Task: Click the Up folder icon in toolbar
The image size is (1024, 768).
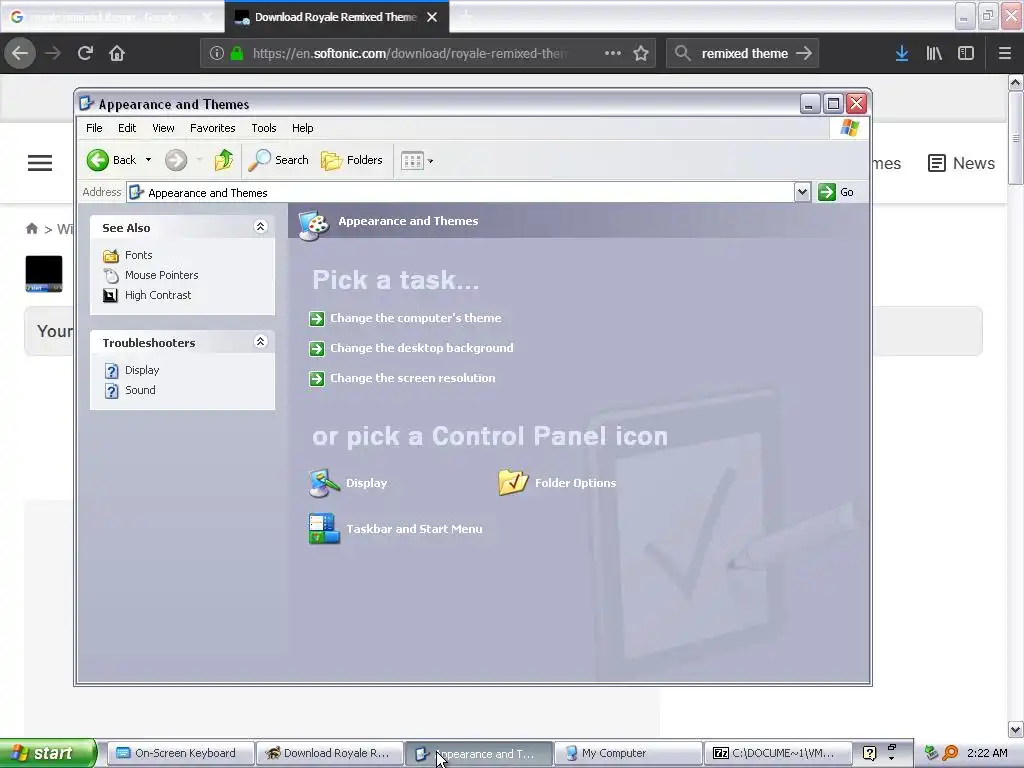Action: coord(223,160)
